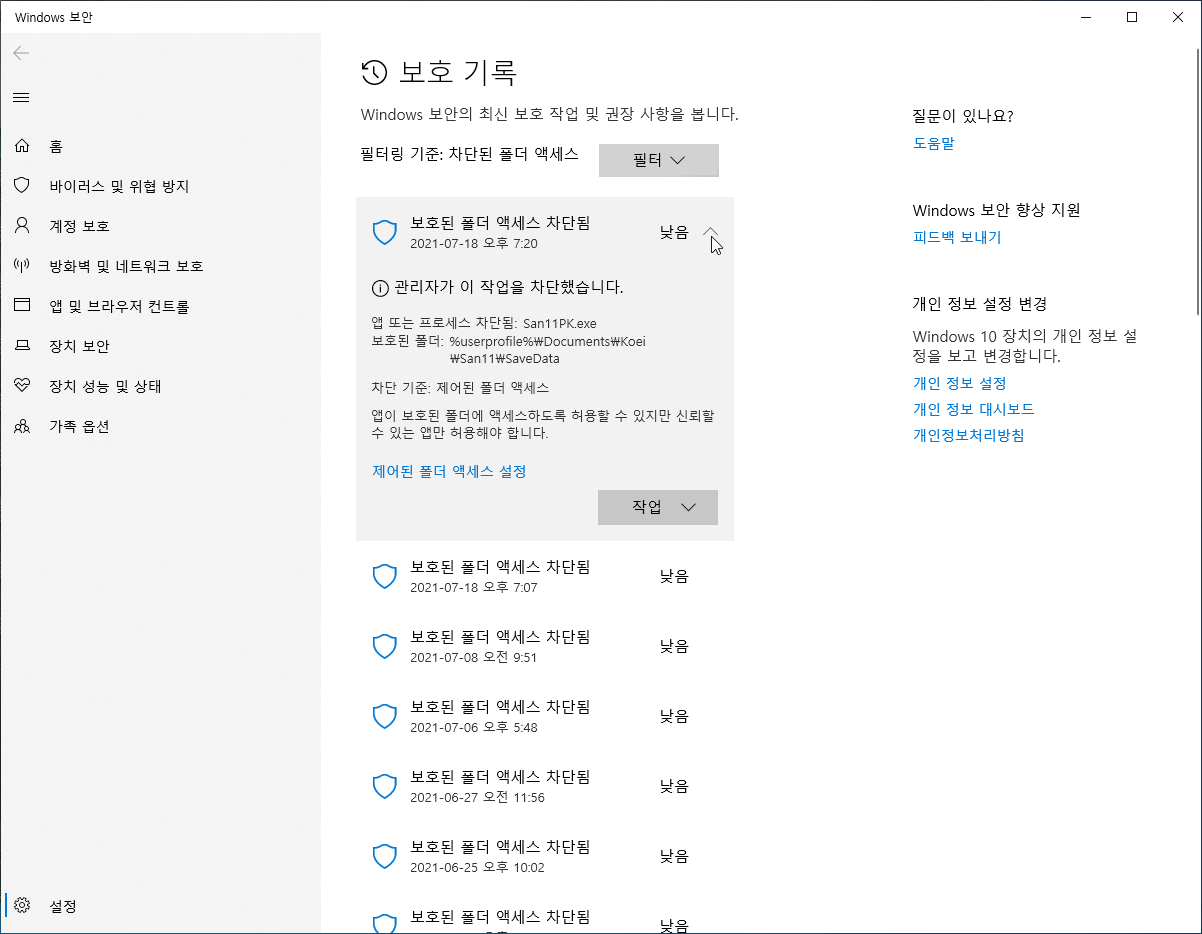The image size is (1202, 934).
Task: Open the 필터 dropdown
Action: 658,160
